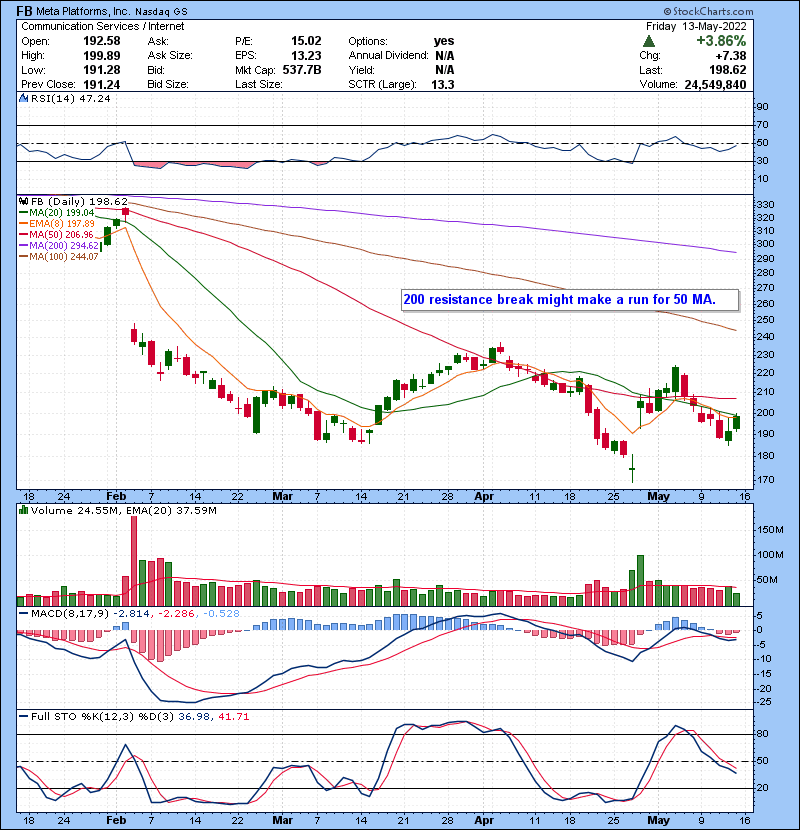
Task: Click the 200 resistance break annotation box
Action: (570, 300)
